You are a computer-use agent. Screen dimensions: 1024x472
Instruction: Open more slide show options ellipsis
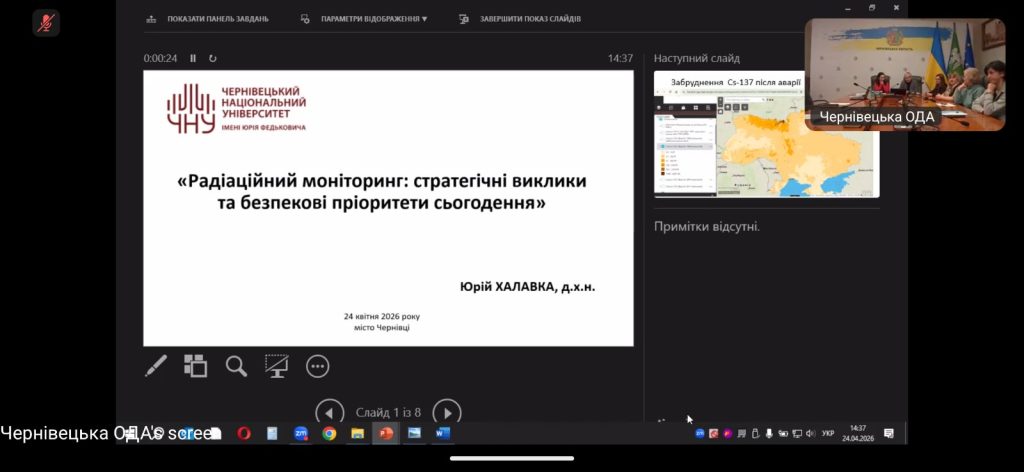pyautogui.click(x=318, y=366)
